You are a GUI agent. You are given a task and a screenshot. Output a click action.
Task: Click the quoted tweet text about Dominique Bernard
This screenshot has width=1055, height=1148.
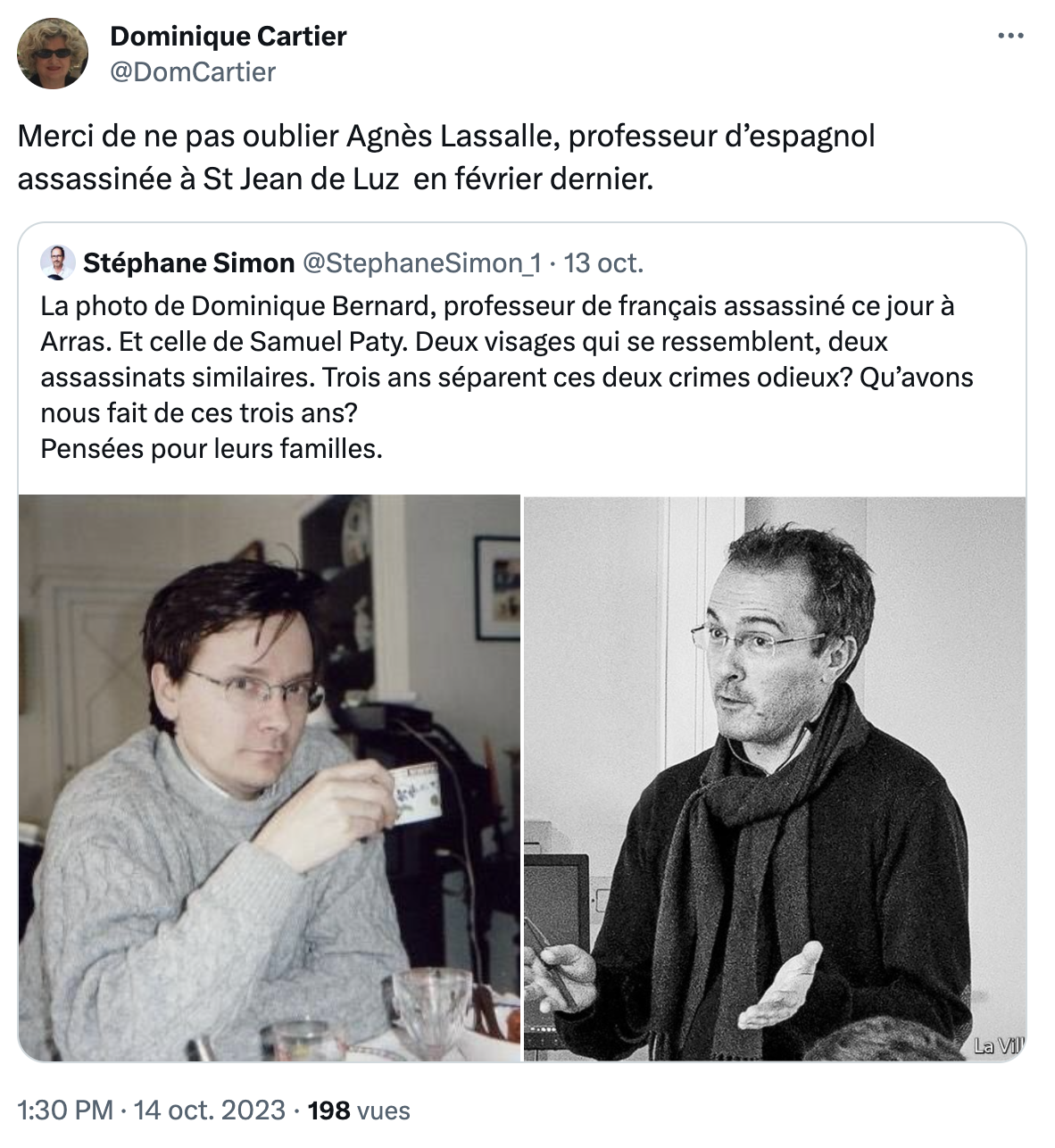click(507, 377)
